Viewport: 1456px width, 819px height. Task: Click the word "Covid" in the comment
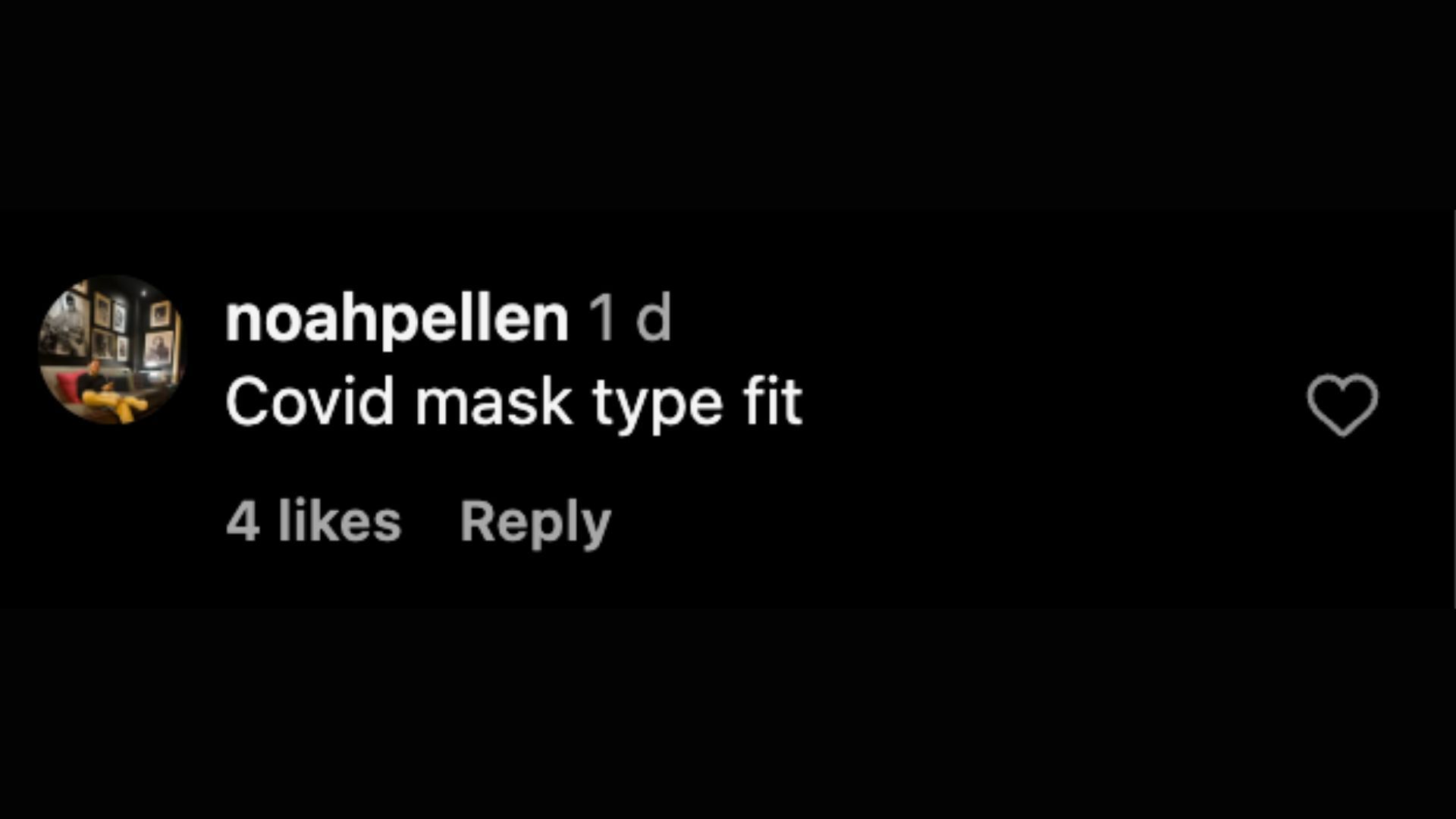(x=309, y=401)
